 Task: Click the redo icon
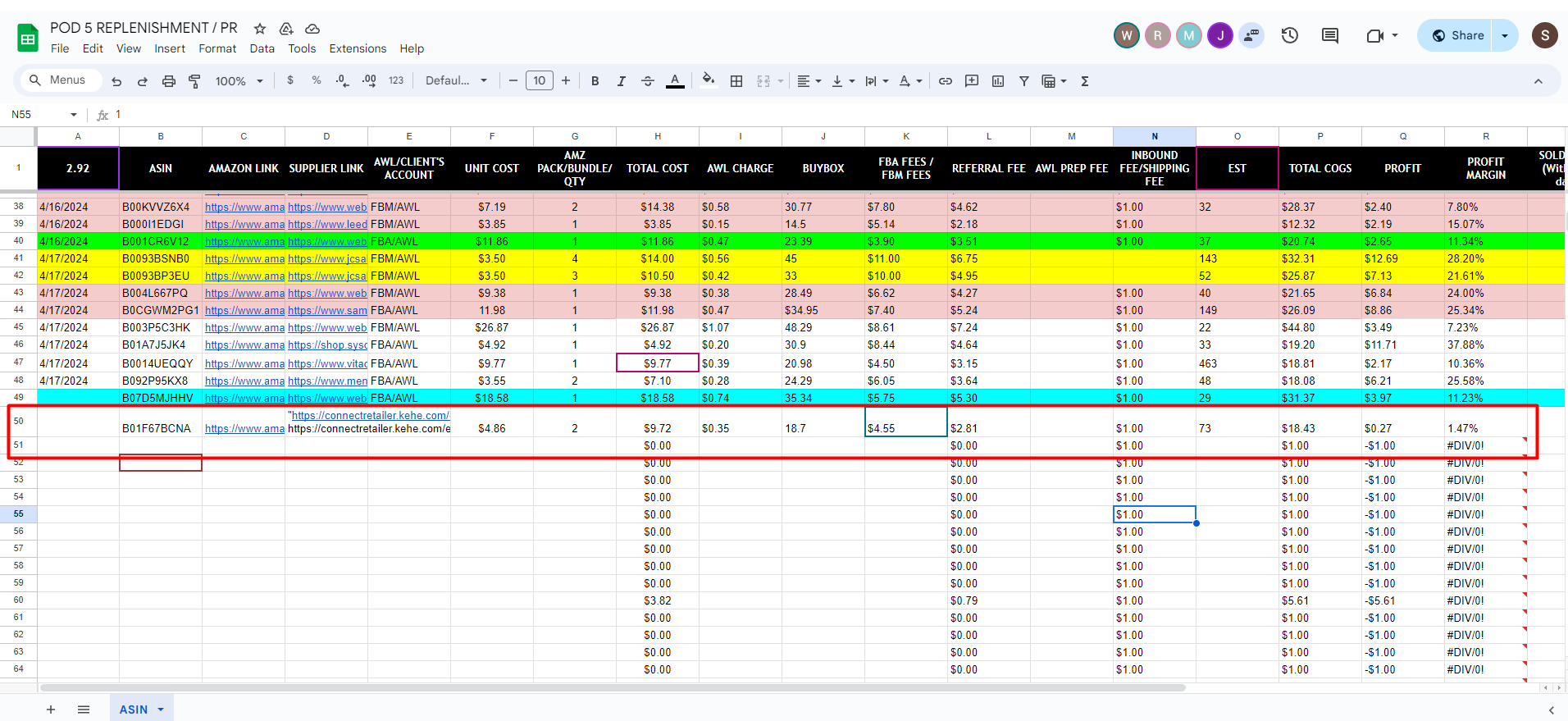[x=143, y=81]
